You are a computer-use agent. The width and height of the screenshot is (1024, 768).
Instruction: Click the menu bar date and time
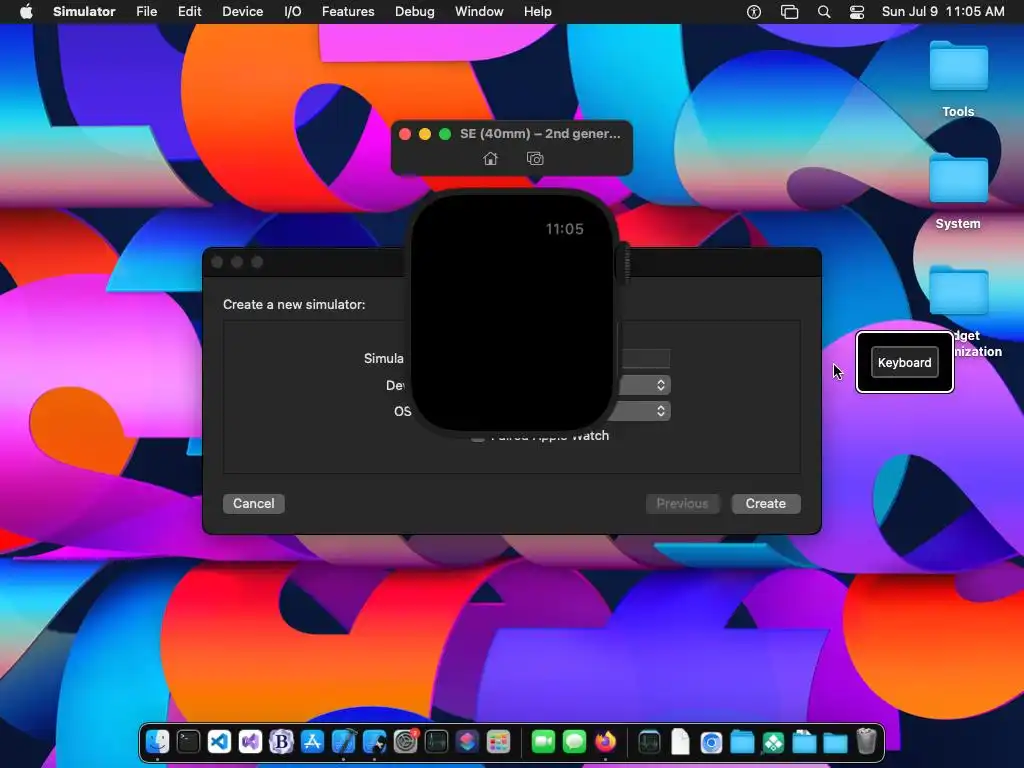(x=943, y=12)
